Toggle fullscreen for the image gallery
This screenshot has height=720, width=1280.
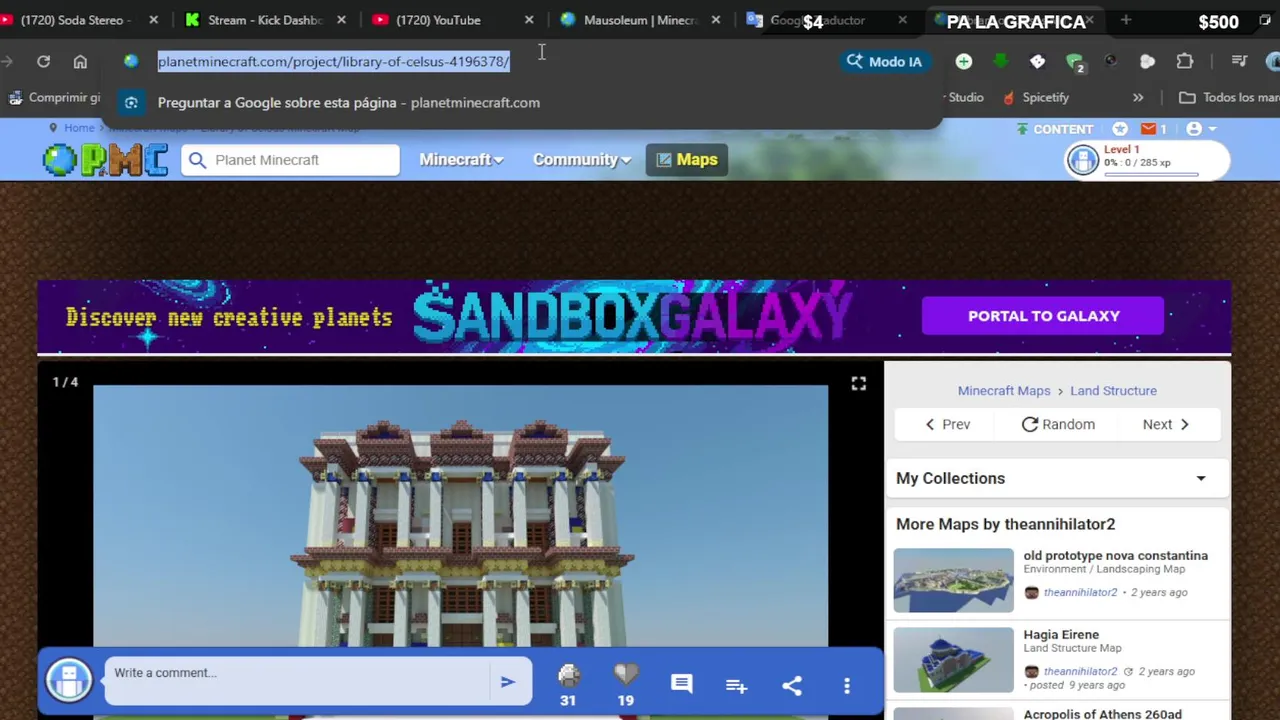pos(858,383)
